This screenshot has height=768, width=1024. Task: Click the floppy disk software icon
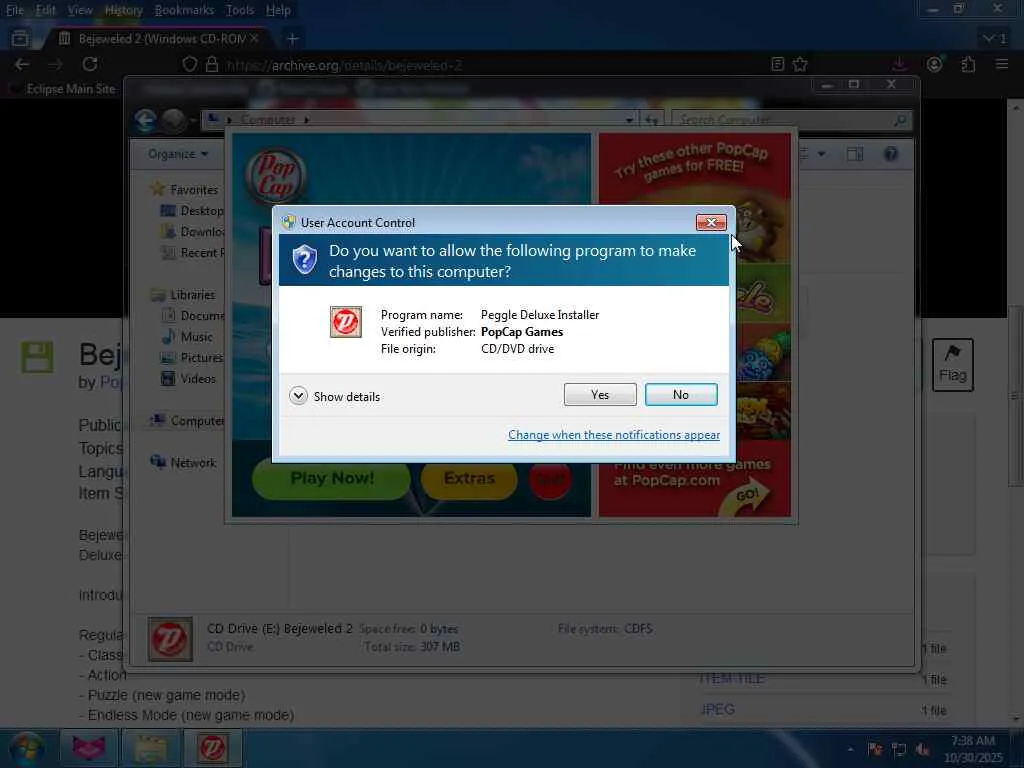(x=37, y=357)
